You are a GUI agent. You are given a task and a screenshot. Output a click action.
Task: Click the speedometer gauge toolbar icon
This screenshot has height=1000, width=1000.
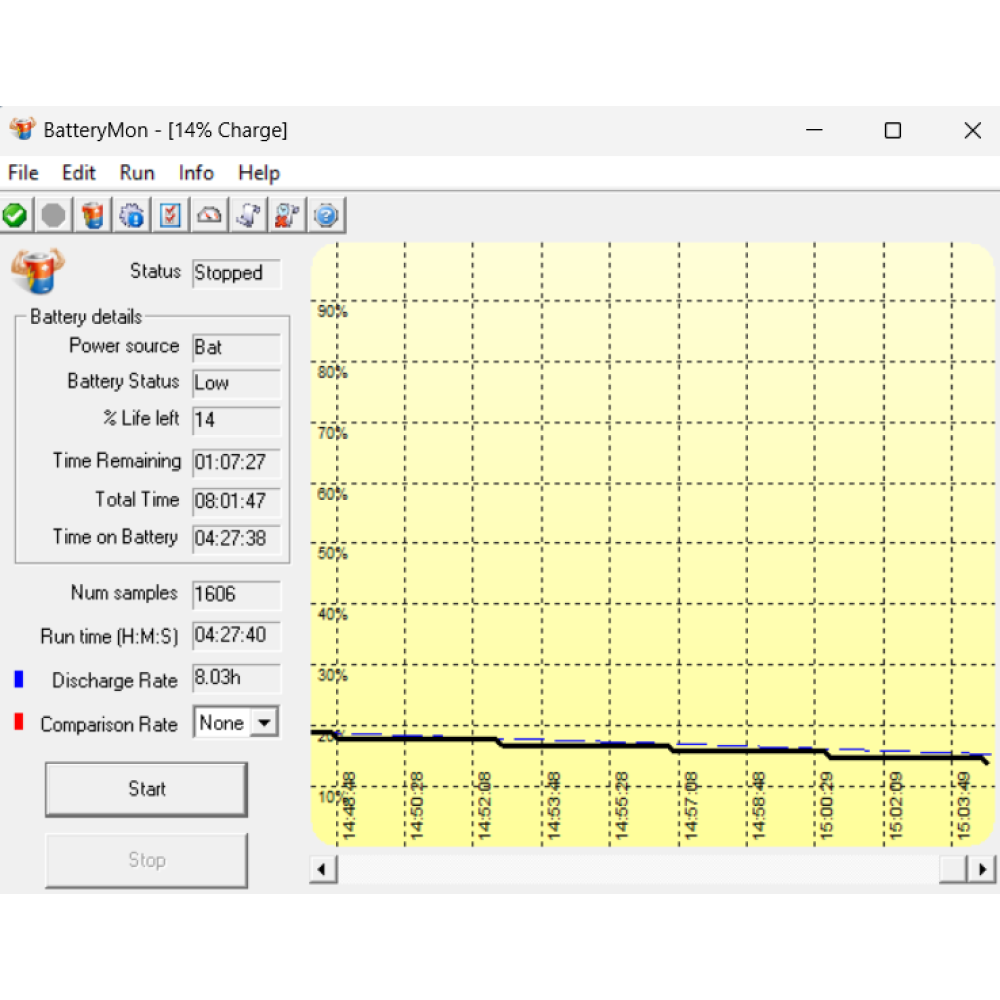click(210, 215)
